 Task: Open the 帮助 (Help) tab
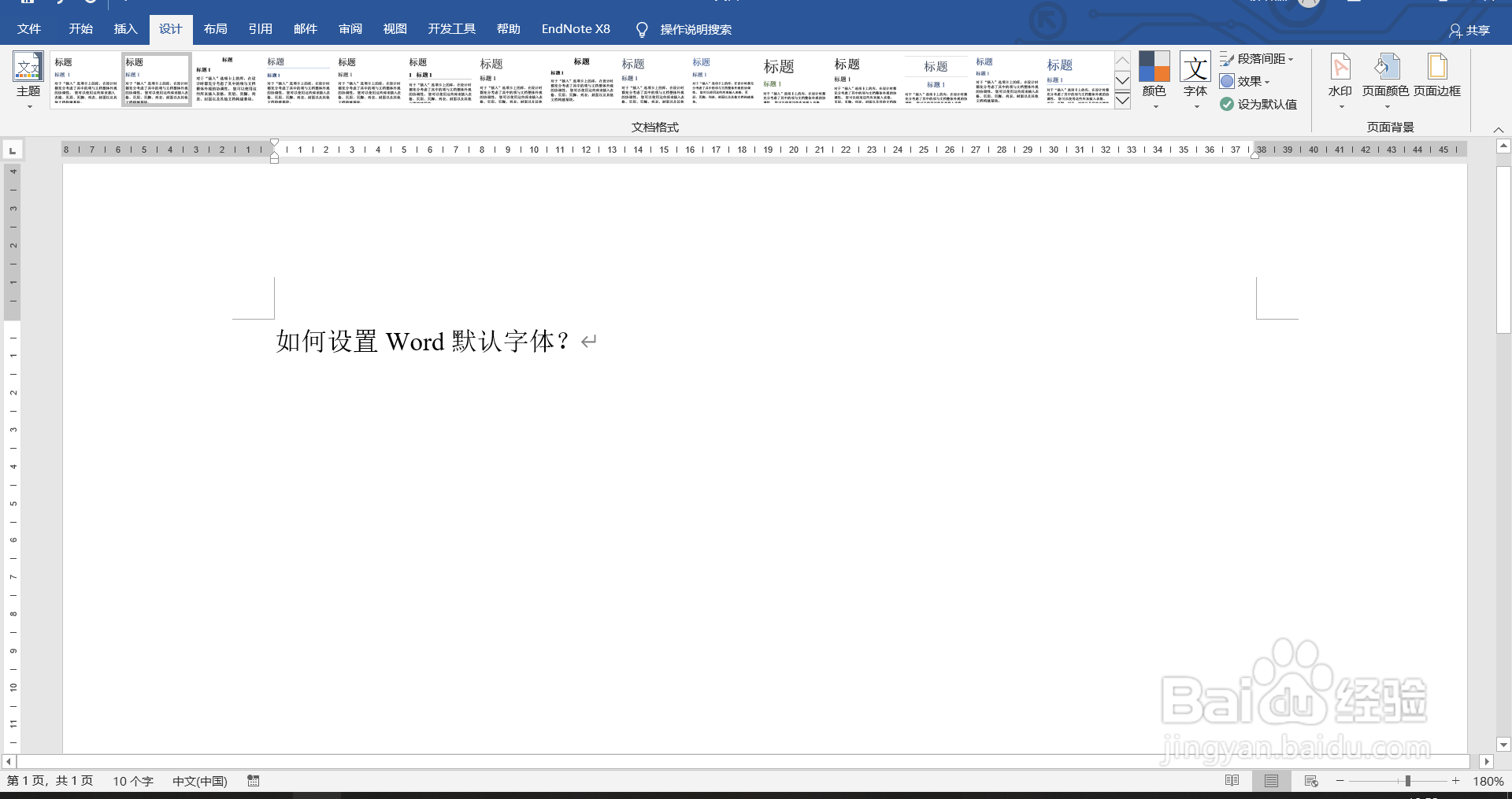coord(509,29)
